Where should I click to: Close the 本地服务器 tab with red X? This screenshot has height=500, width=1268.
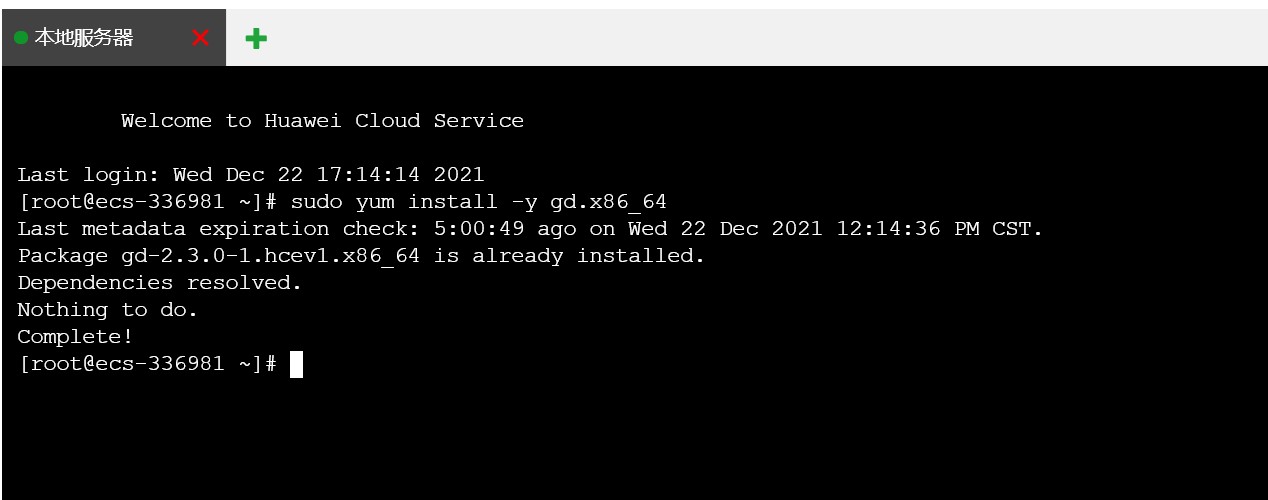pyautogui.click(x=200, y=38)
